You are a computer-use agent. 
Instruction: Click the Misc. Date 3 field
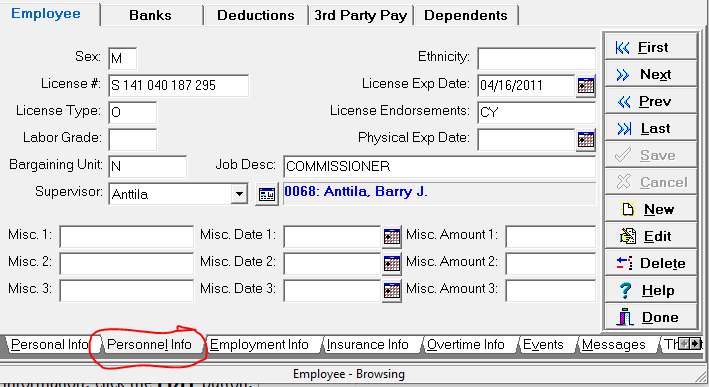click(x=332, y=291)
